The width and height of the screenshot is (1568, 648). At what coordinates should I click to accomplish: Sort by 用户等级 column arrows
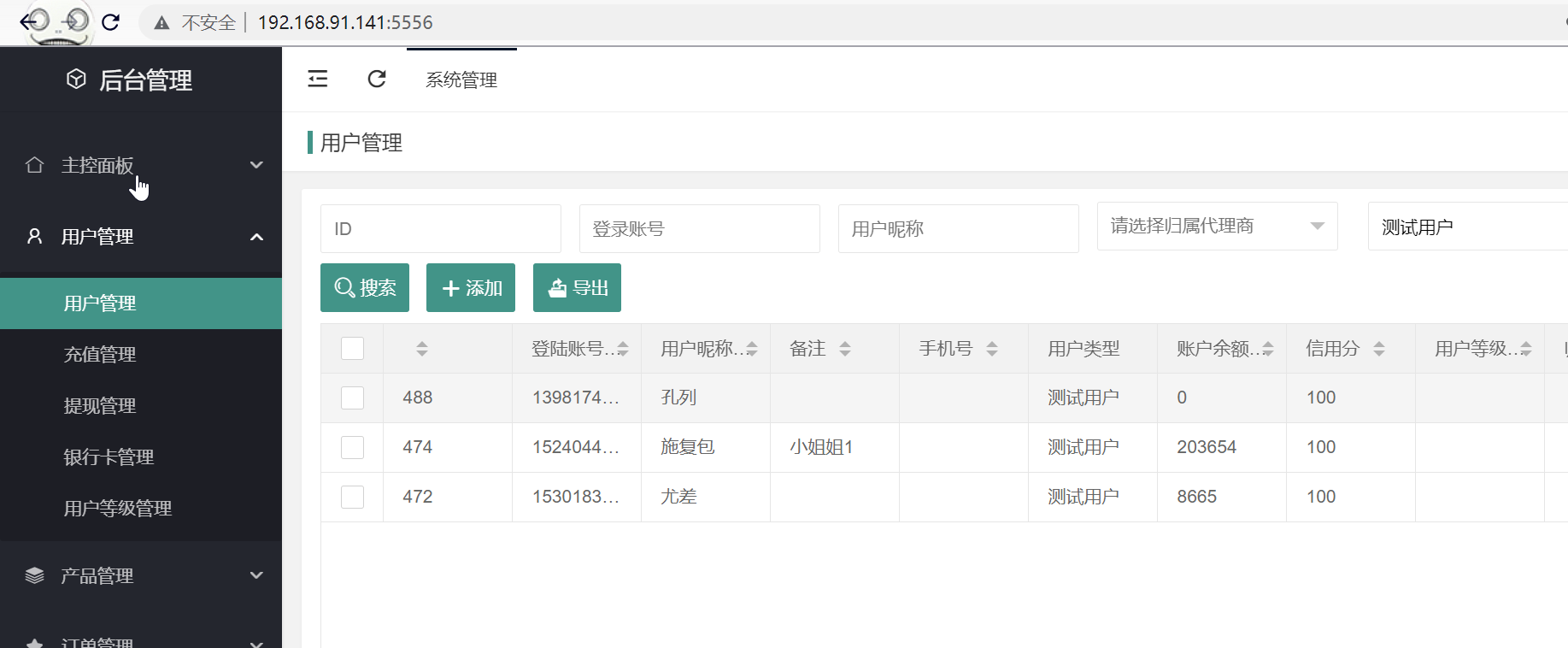click(1526, 349)
